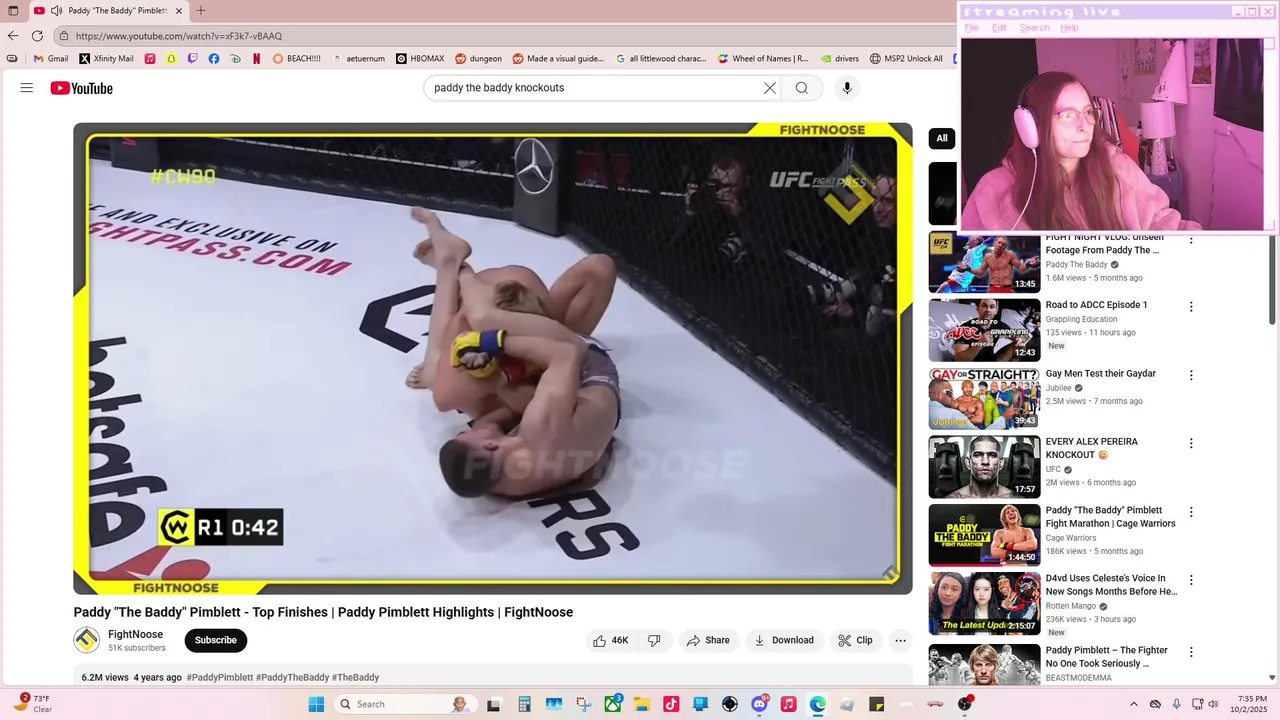Image resolution: width=1280 pixels, height=720 pixels.
Task: Open the Wheel of Names bookmark
Action: pos(762,59)
